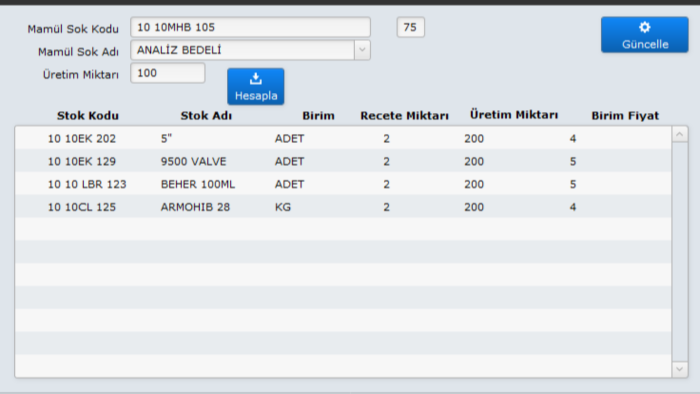700x394 pixels.
Task: Click unit price 5 in BEHER 100ML row
Action: pos(573,184)
